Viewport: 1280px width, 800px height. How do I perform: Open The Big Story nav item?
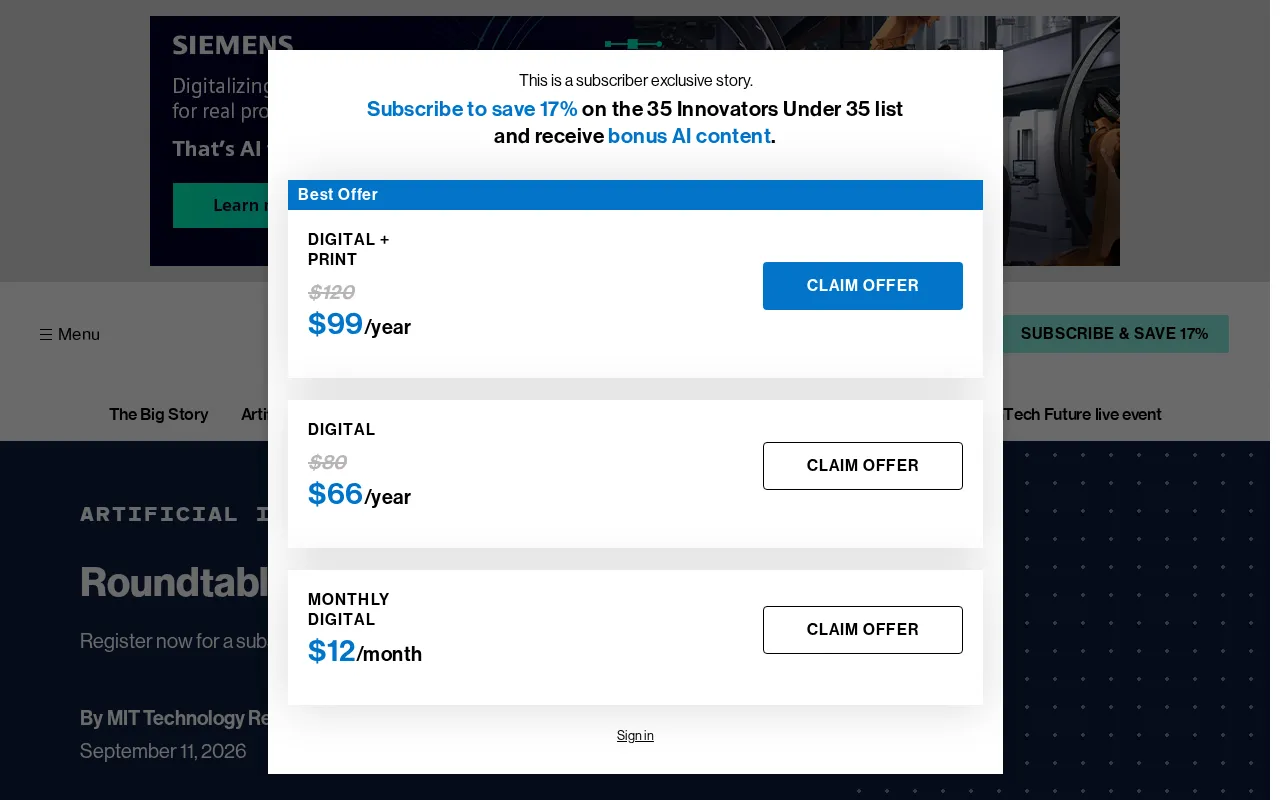pos(159,414)
